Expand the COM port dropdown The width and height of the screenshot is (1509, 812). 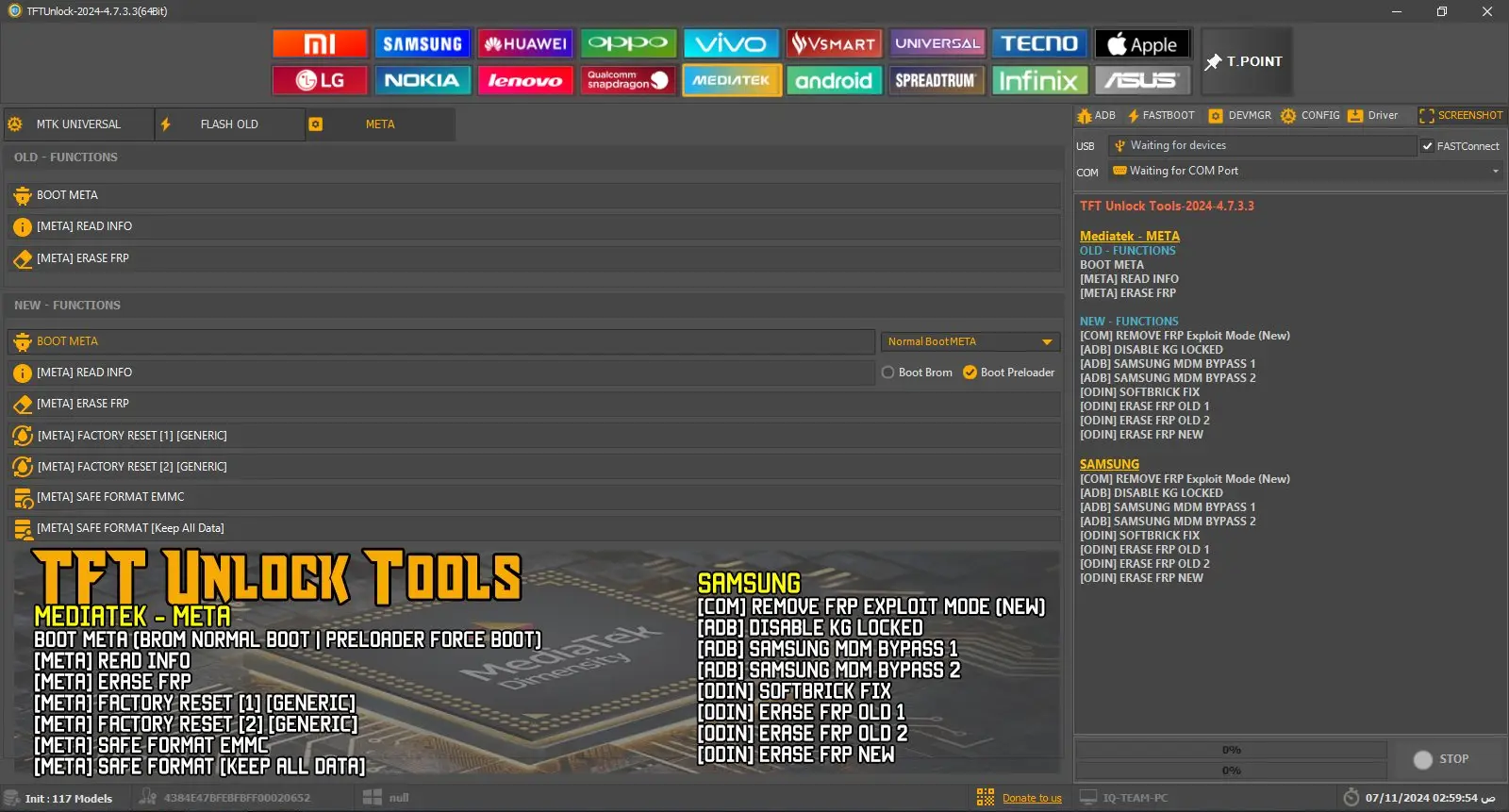coord(1495,171)
